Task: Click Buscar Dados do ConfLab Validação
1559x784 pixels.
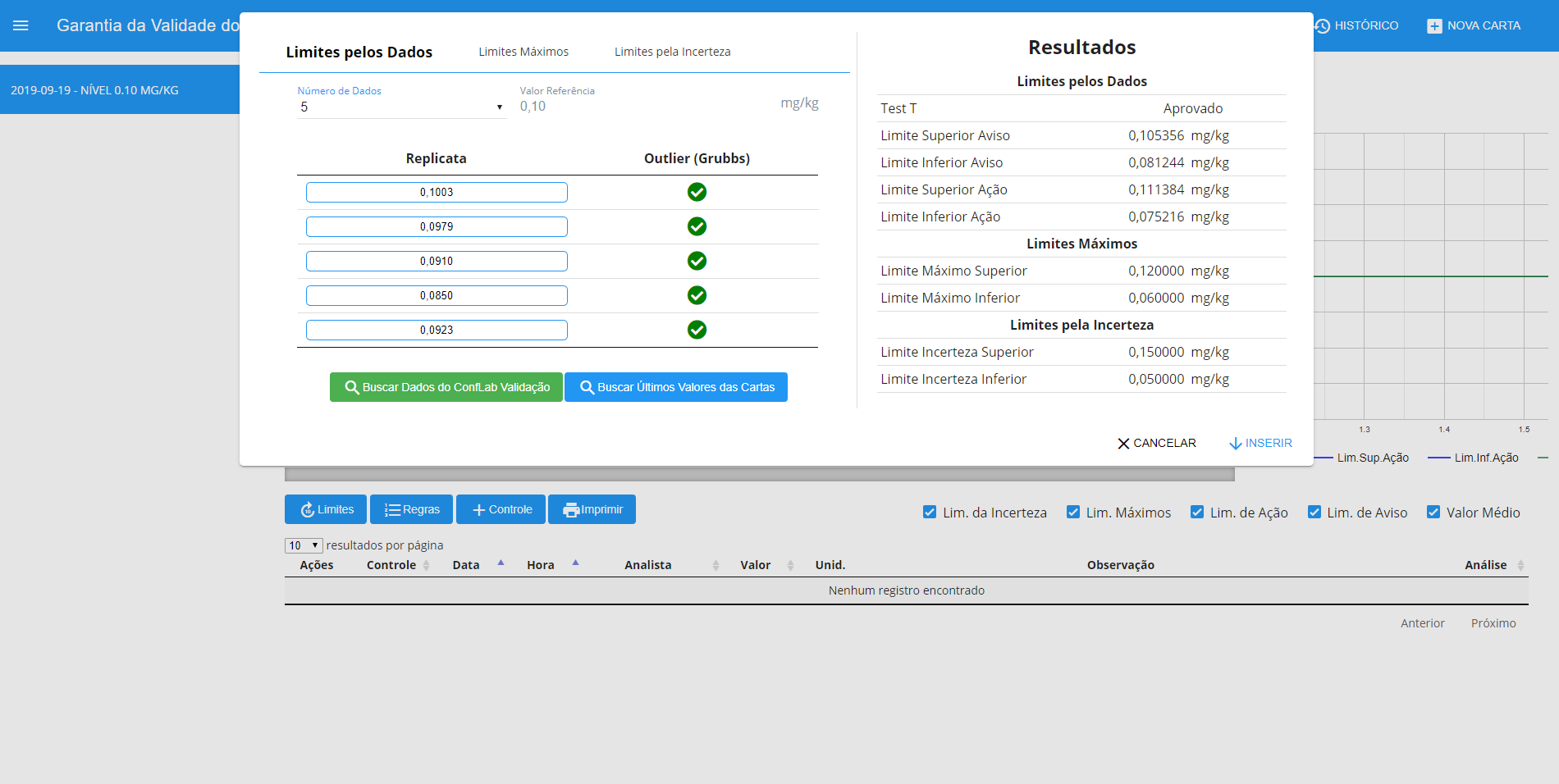Action: tap(446, 387)
